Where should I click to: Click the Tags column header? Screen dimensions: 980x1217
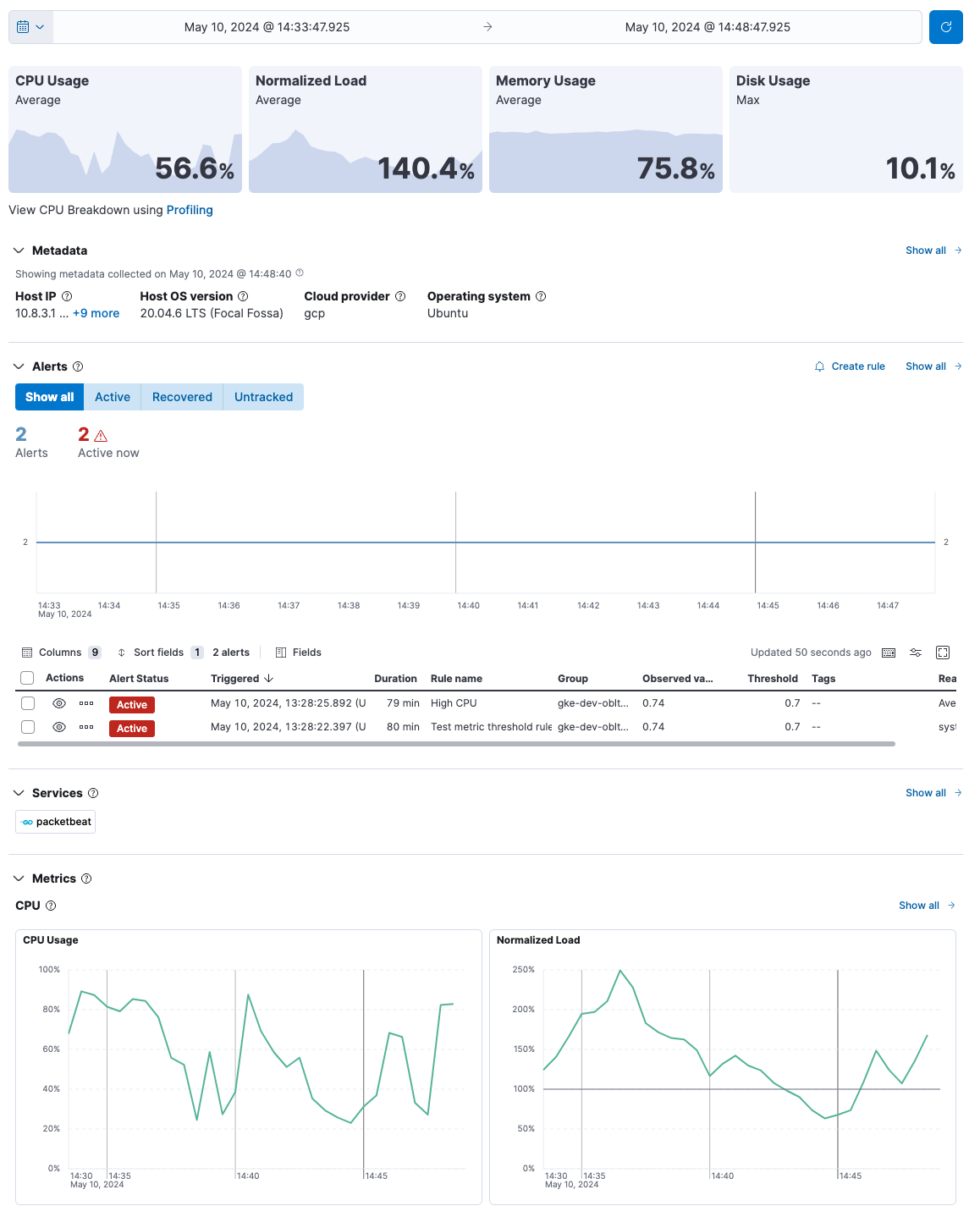823,679
